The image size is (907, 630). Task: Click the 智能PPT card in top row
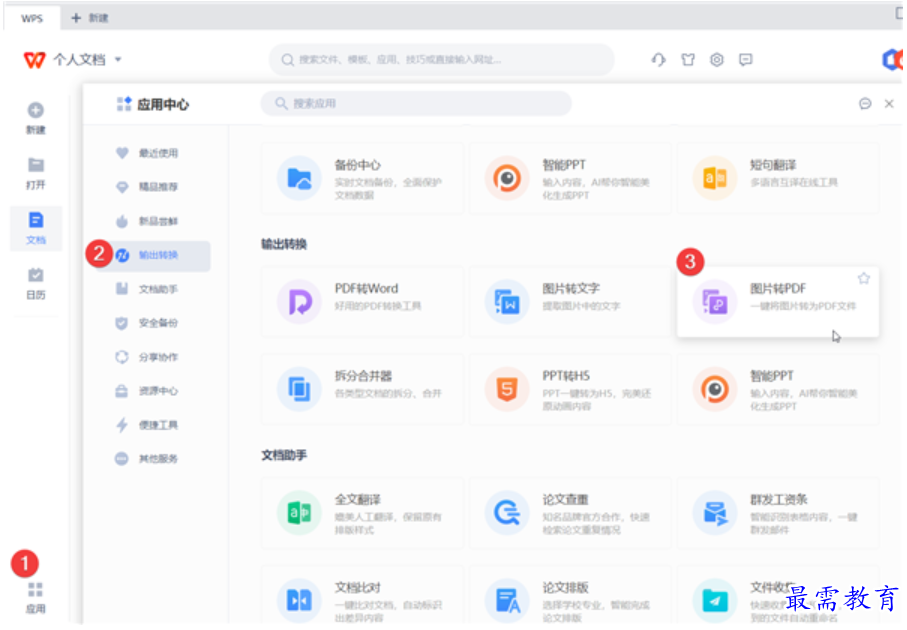click(570, 178)
